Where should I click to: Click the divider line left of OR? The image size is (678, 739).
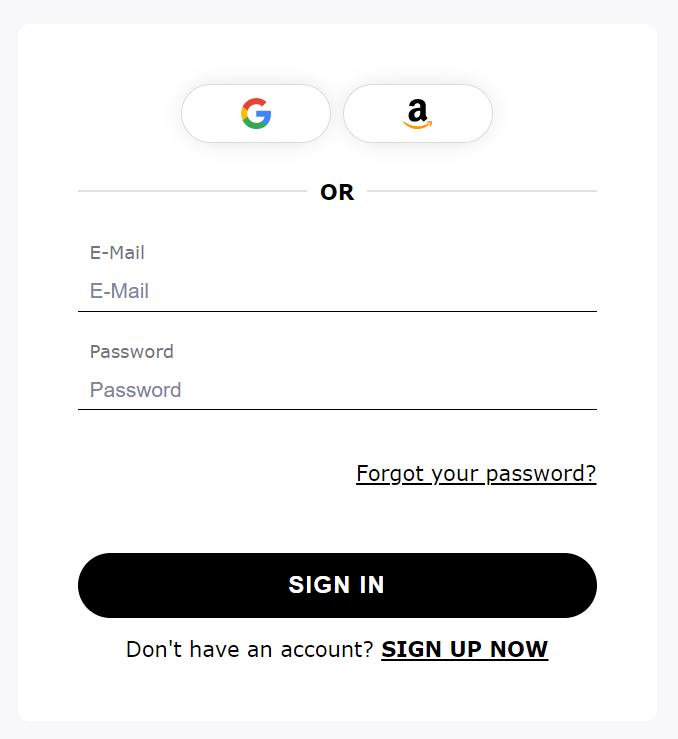click(192, 191)
